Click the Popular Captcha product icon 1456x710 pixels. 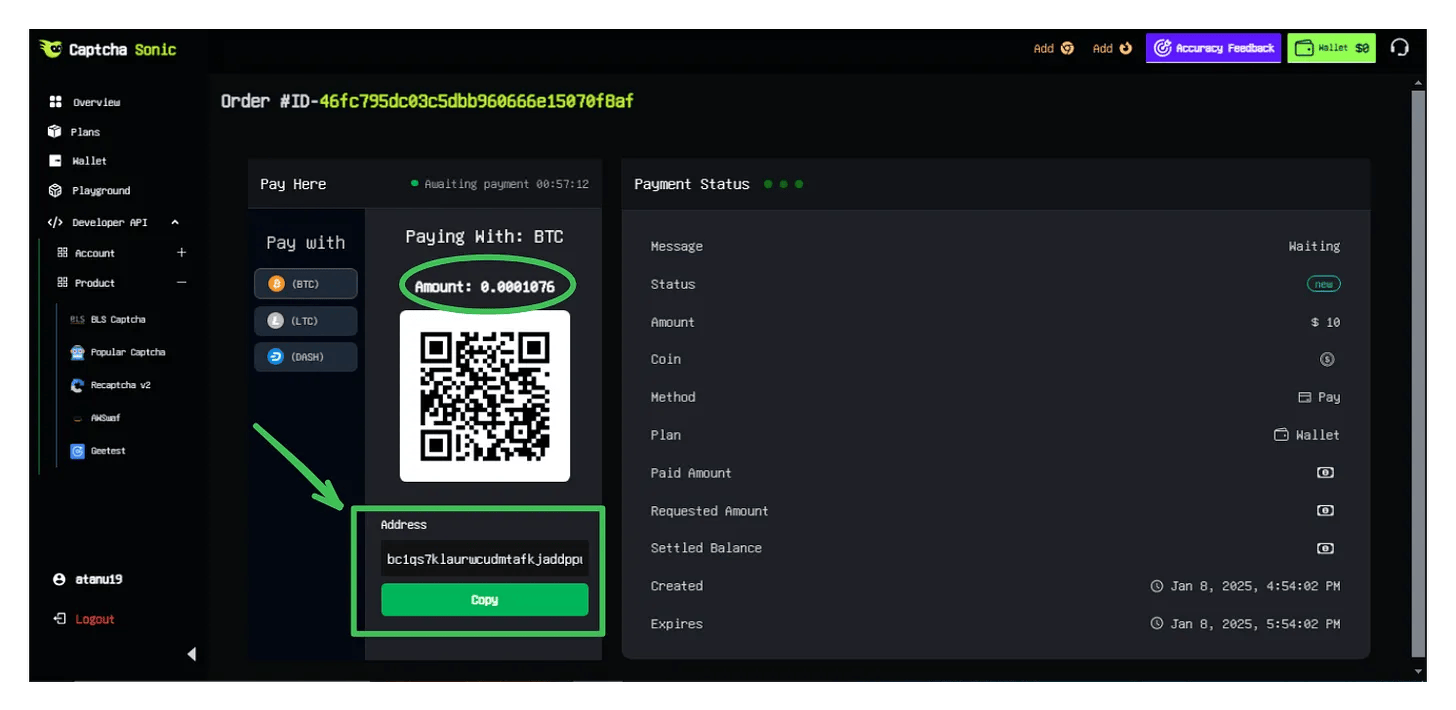pos(78,352)
